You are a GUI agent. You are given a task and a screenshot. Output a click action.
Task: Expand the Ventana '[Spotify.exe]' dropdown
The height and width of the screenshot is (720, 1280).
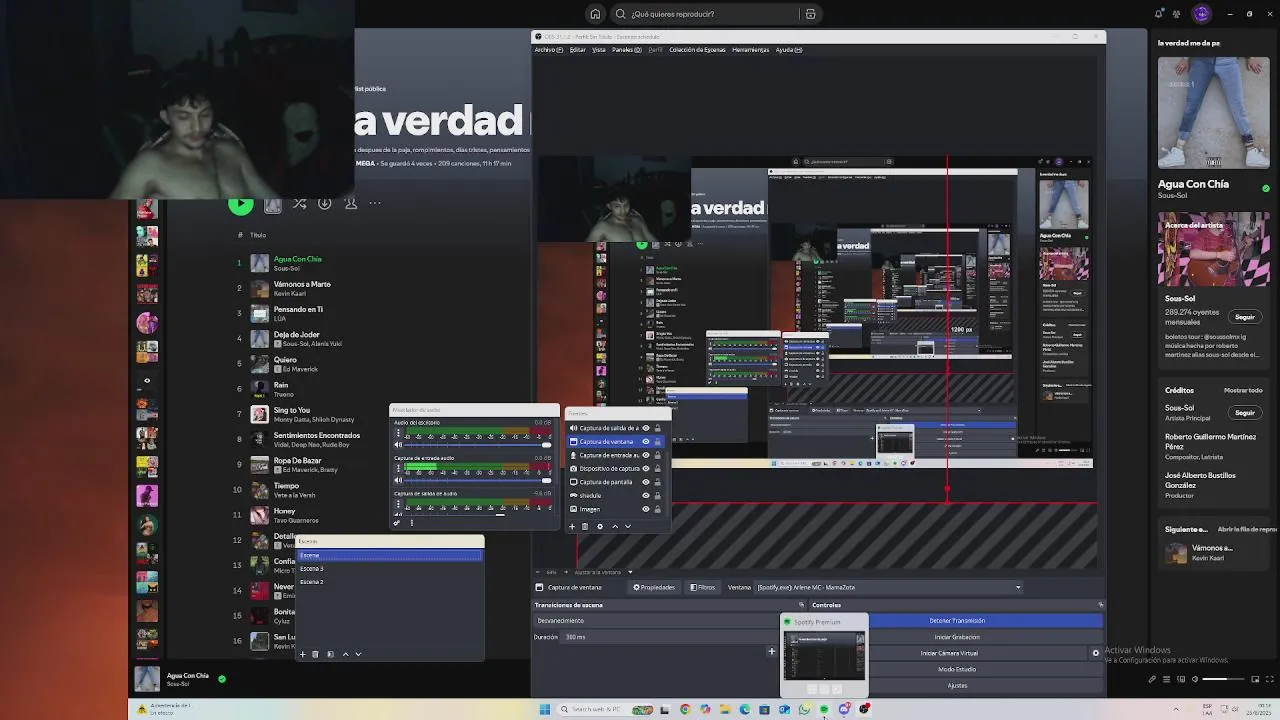pyautogui.click(x=889, y=587)
